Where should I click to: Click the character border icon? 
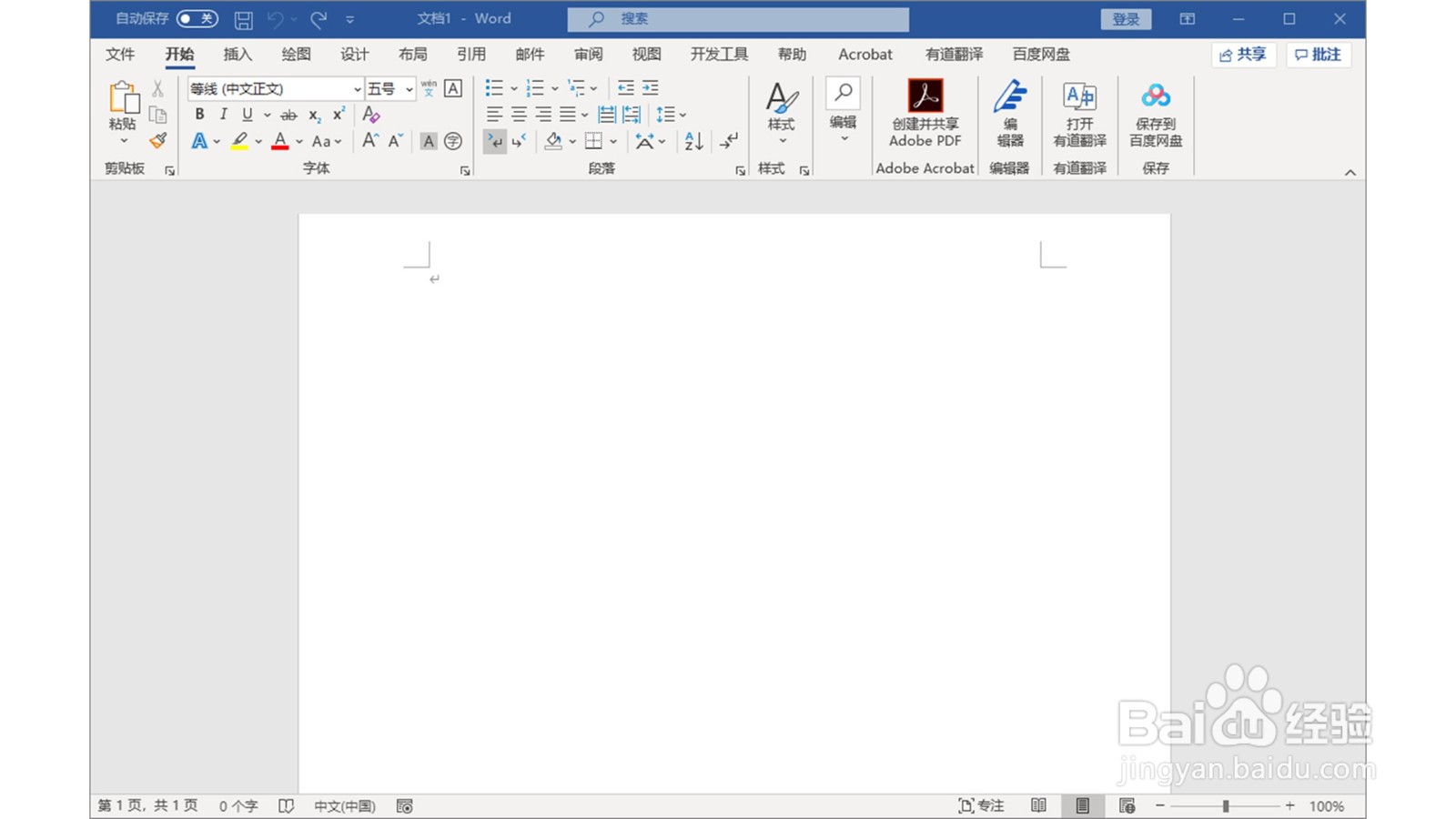pos(453,88)
